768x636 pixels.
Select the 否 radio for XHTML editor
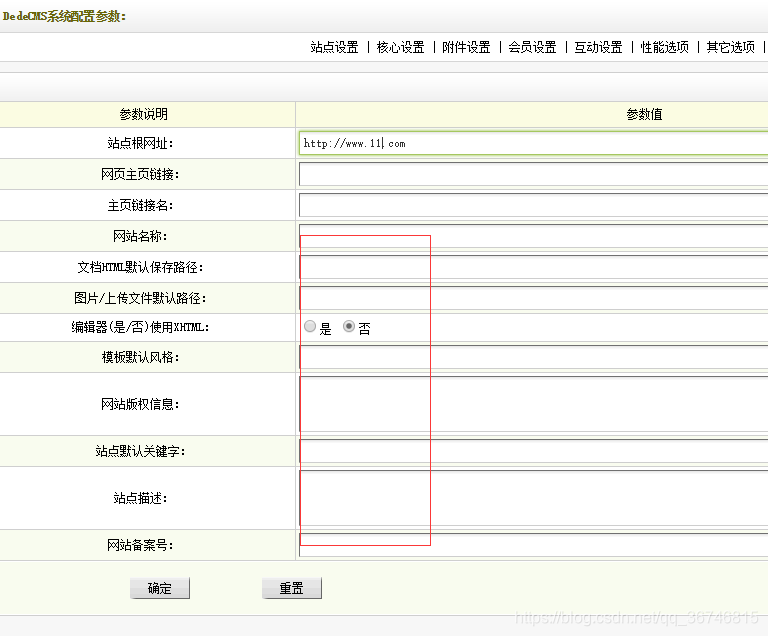coord(349,326)
